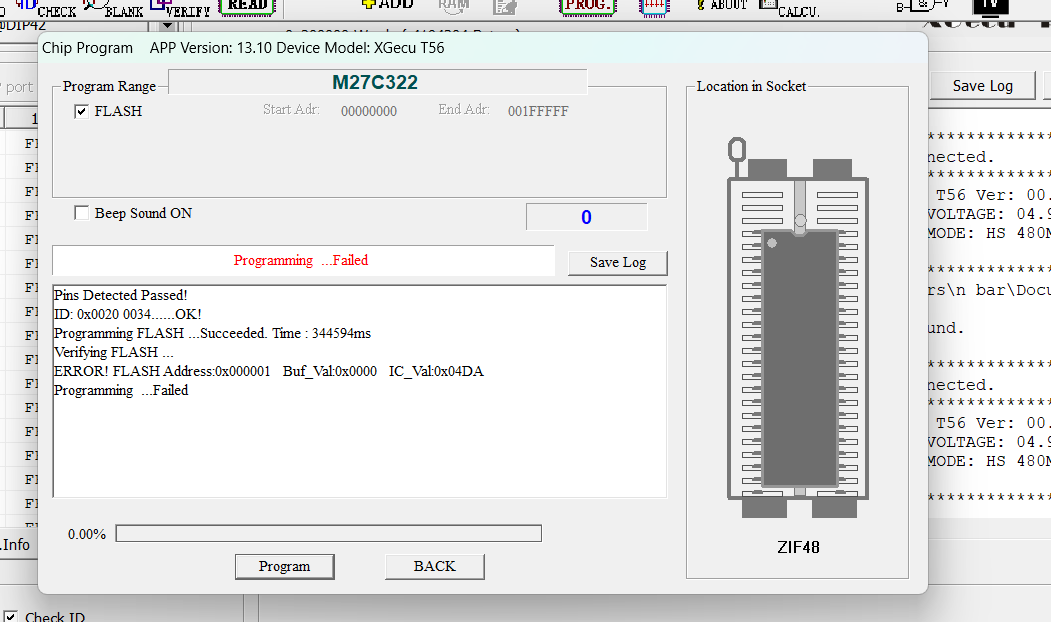Click Save Log button in the main window
The width and height of the screenshot is (1051, 622).
983,86
